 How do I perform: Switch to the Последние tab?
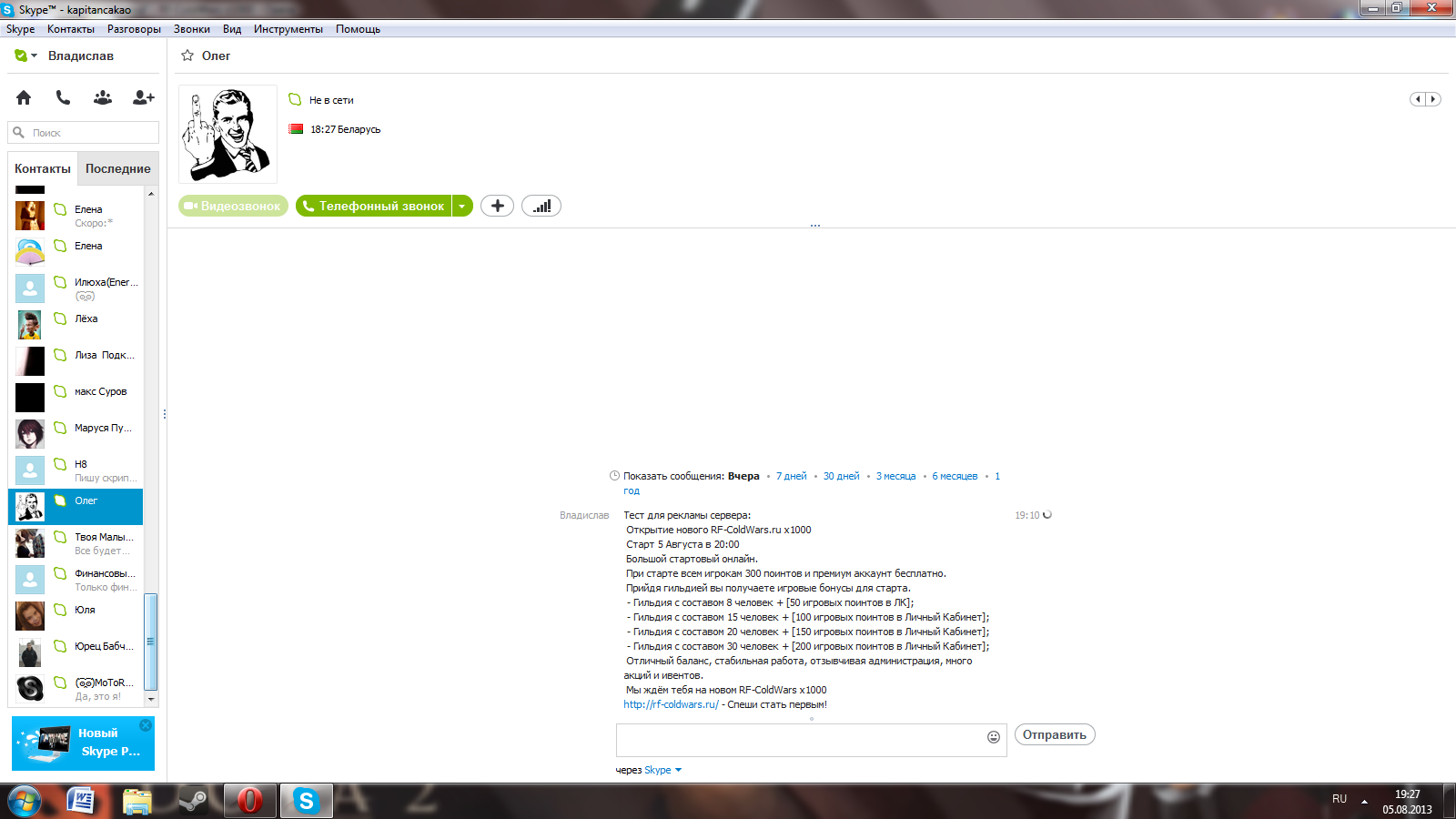tap(118, 168)
